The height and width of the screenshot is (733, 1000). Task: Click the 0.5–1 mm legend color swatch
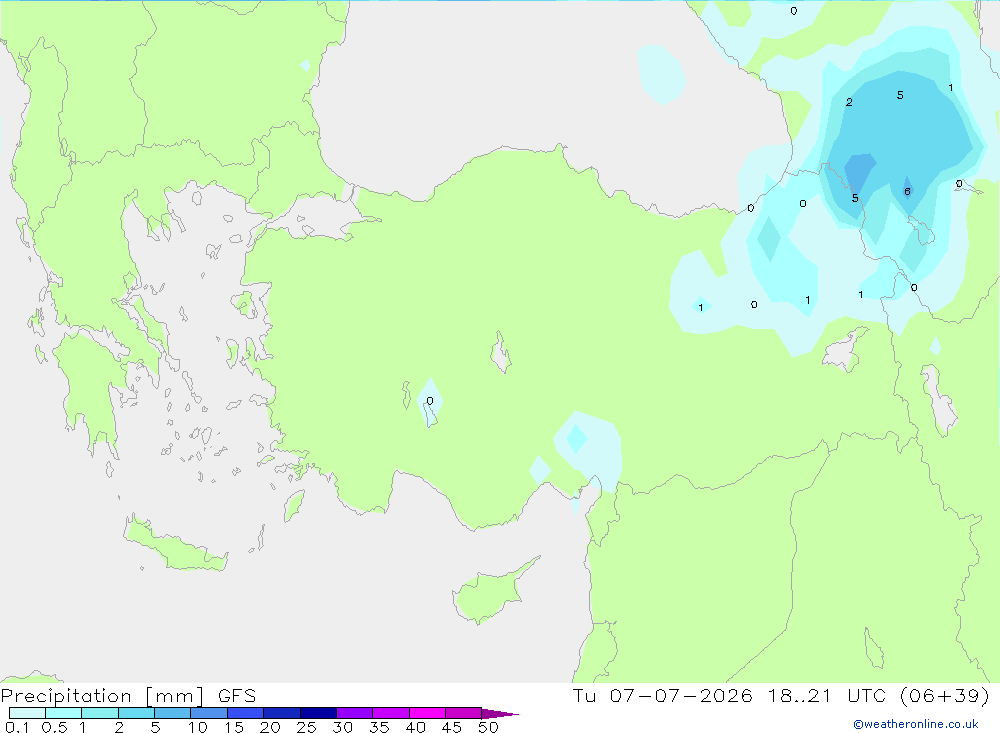[63, 713]
